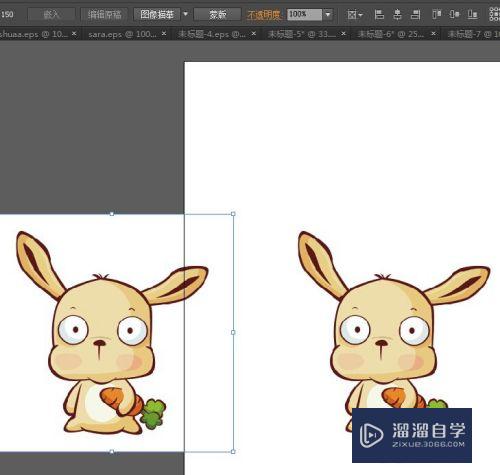500x475 pixels.
Task: Align selection to horizontal right
Action: pos(415,15)
